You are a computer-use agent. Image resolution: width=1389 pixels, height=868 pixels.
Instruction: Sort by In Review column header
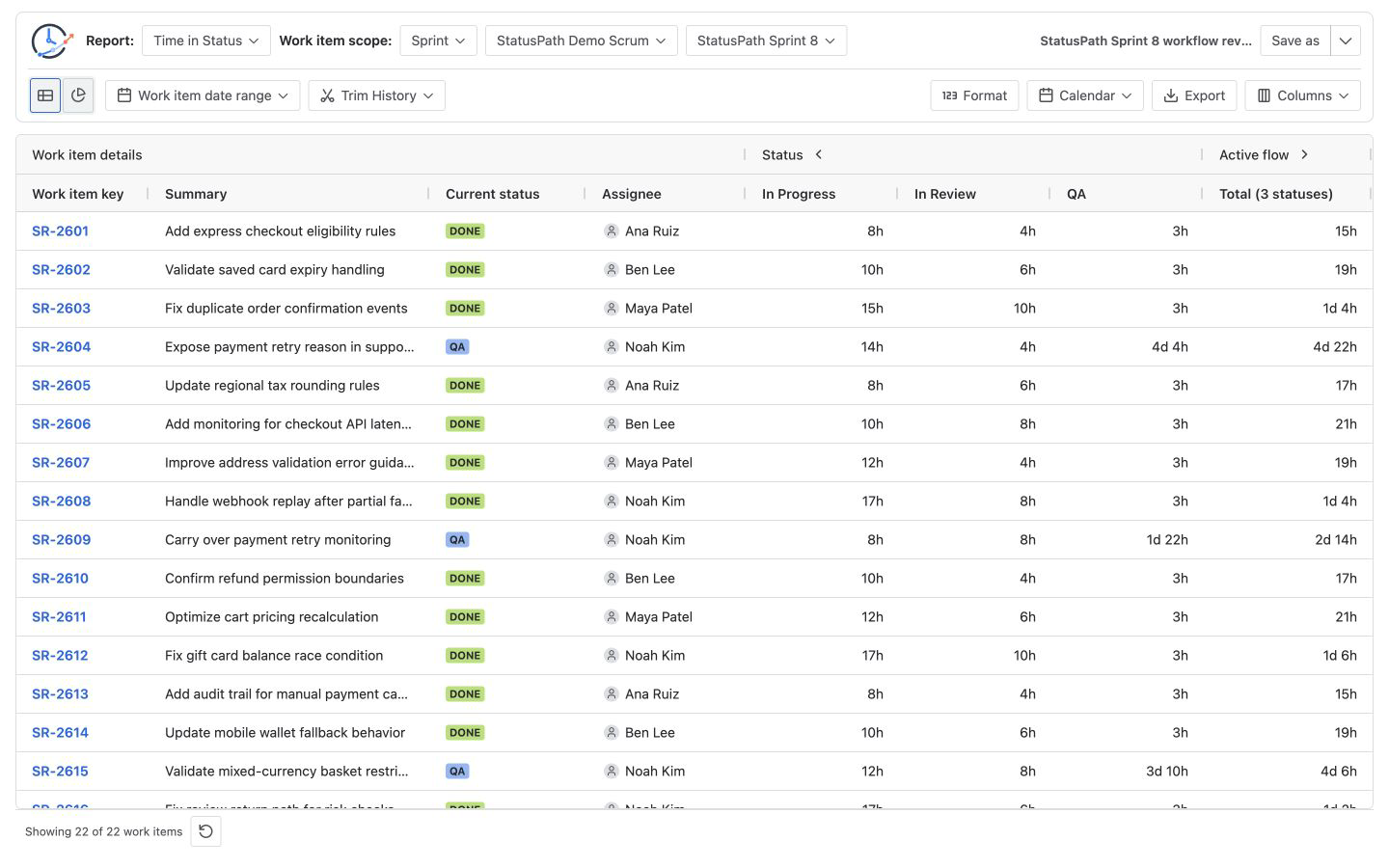945,194
